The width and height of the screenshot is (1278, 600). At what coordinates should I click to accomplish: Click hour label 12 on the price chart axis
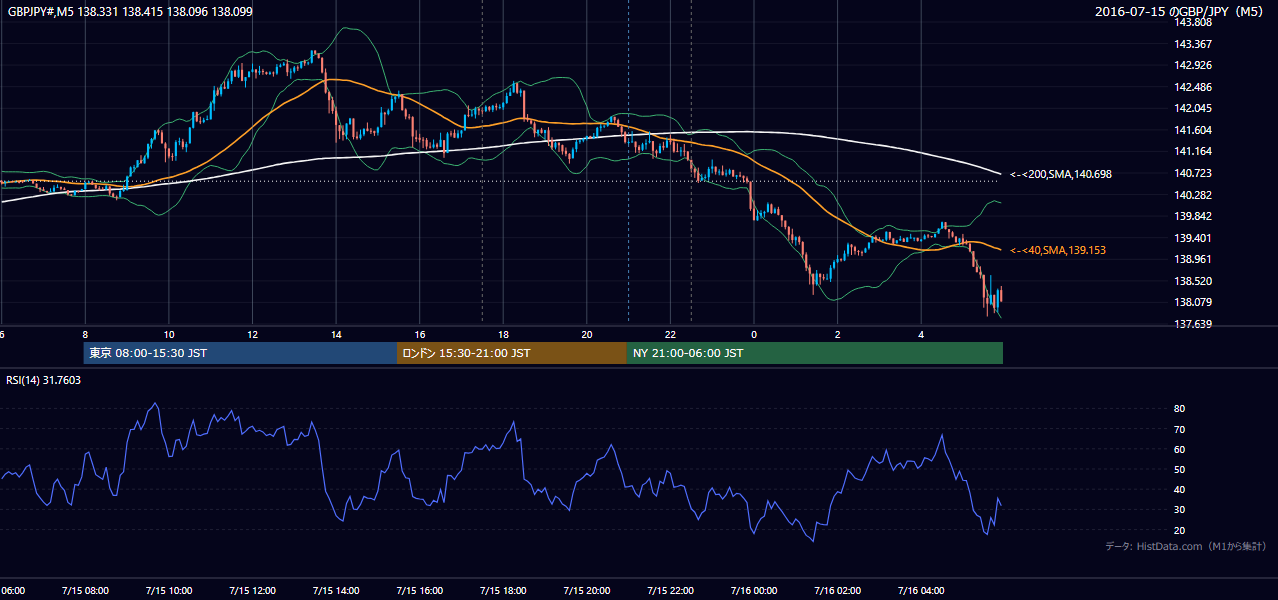pyautogui.click(x=253, y=334)
